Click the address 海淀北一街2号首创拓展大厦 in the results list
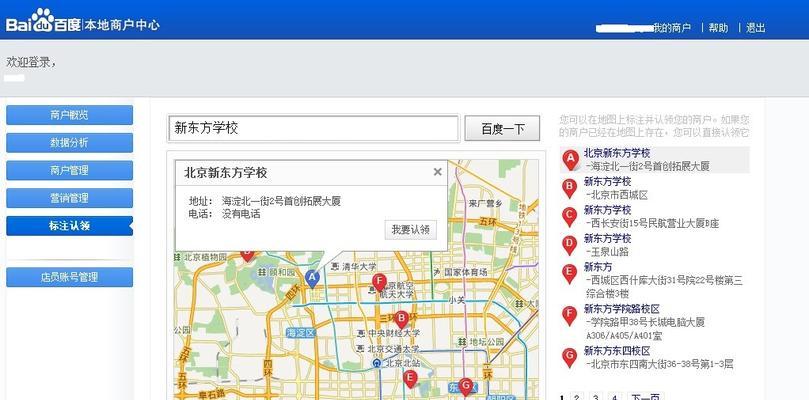Screen dimensions: 809x400 point(648,166)
